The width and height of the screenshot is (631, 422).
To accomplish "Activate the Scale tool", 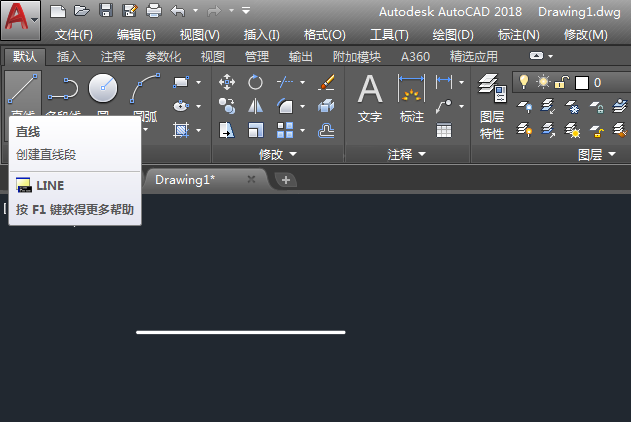I will pyautogui.click(x=255, y=130).
